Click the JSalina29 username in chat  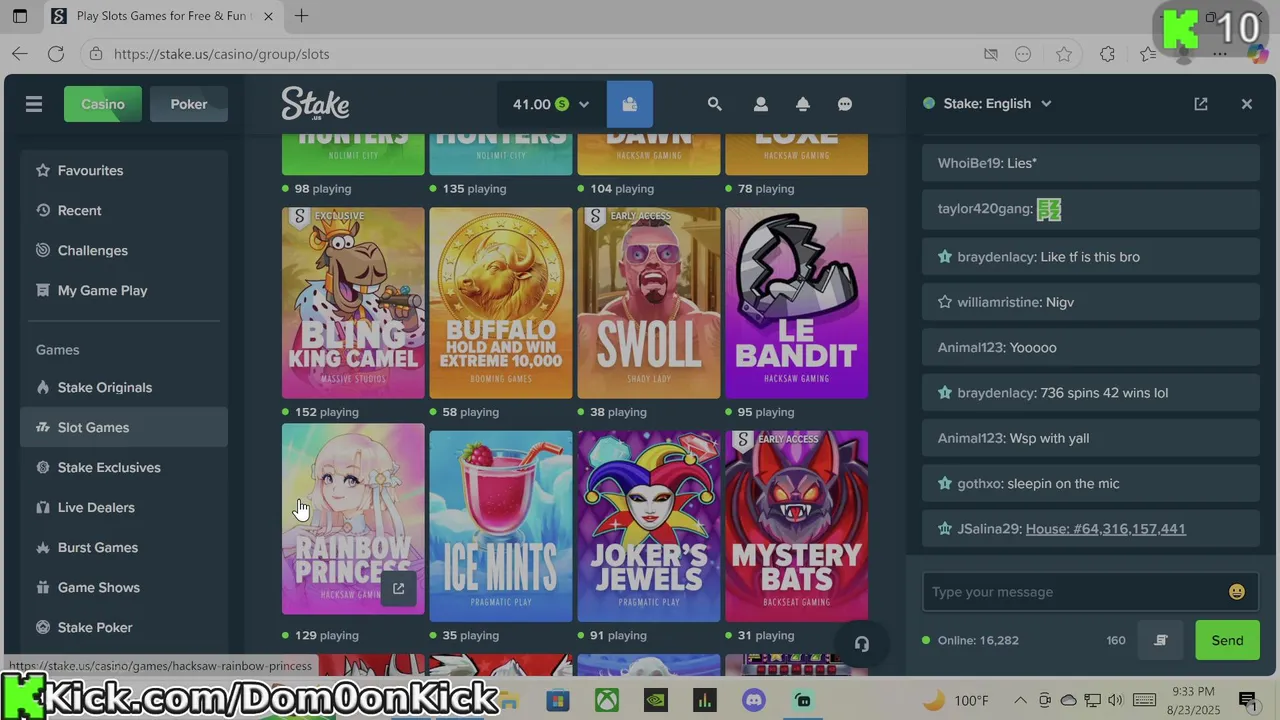(988, 529)
